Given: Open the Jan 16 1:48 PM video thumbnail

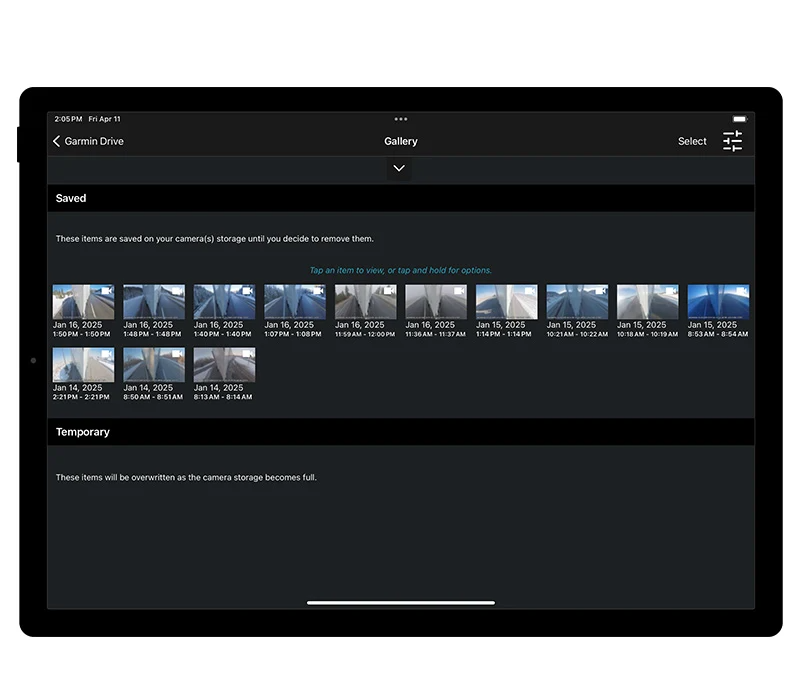Looking at the screenshot, I should pos(154,303).
